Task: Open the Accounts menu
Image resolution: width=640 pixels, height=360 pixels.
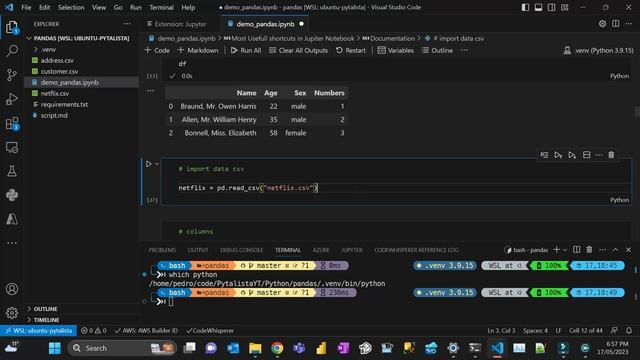Action: coord(12,289)
